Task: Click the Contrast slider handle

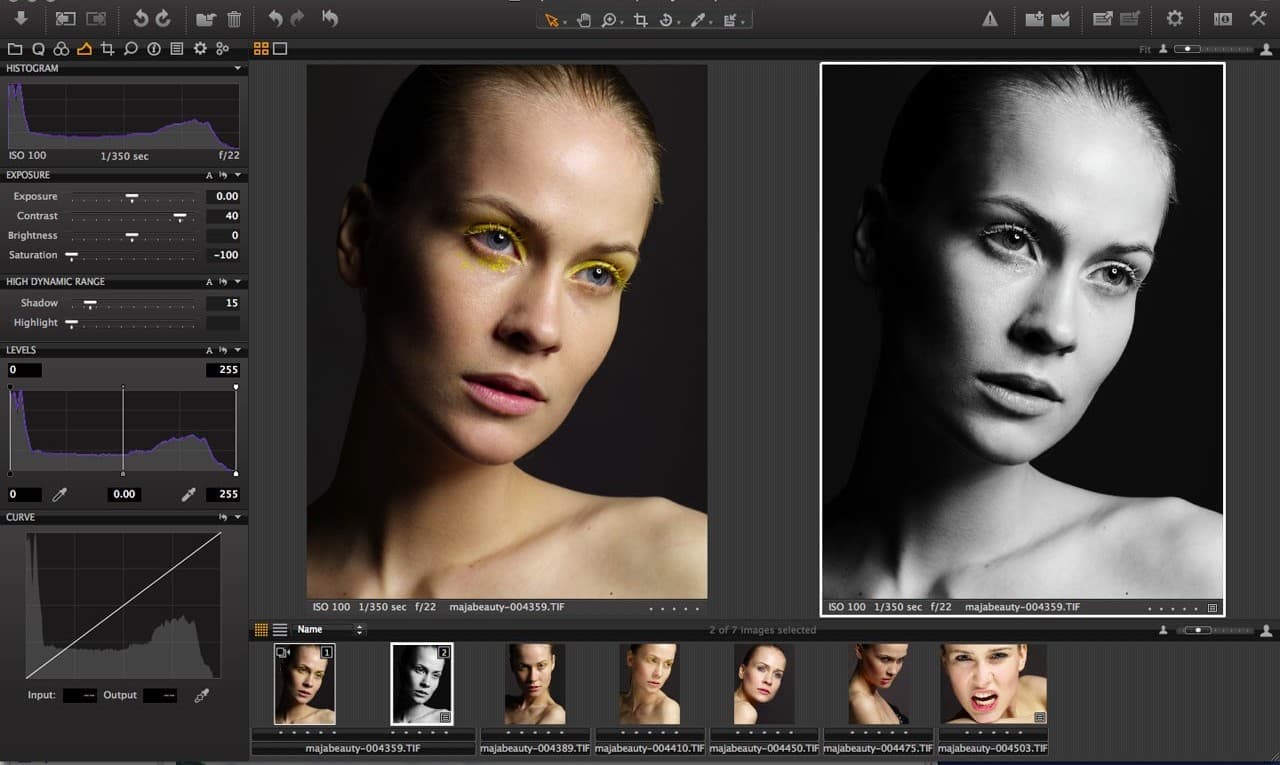Action: click(180, 216)
